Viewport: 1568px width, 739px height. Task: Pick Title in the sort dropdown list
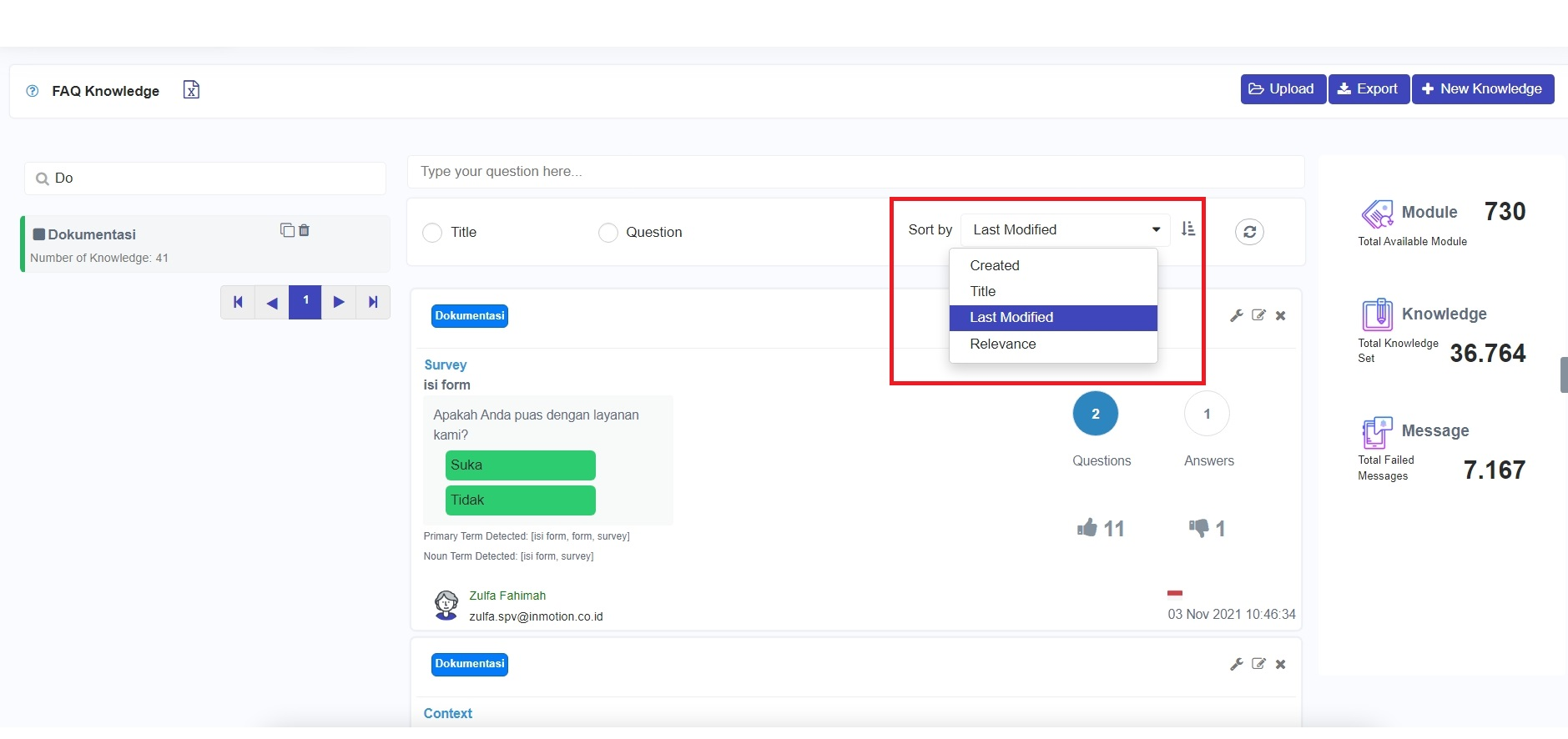click(x=983, y=291)
